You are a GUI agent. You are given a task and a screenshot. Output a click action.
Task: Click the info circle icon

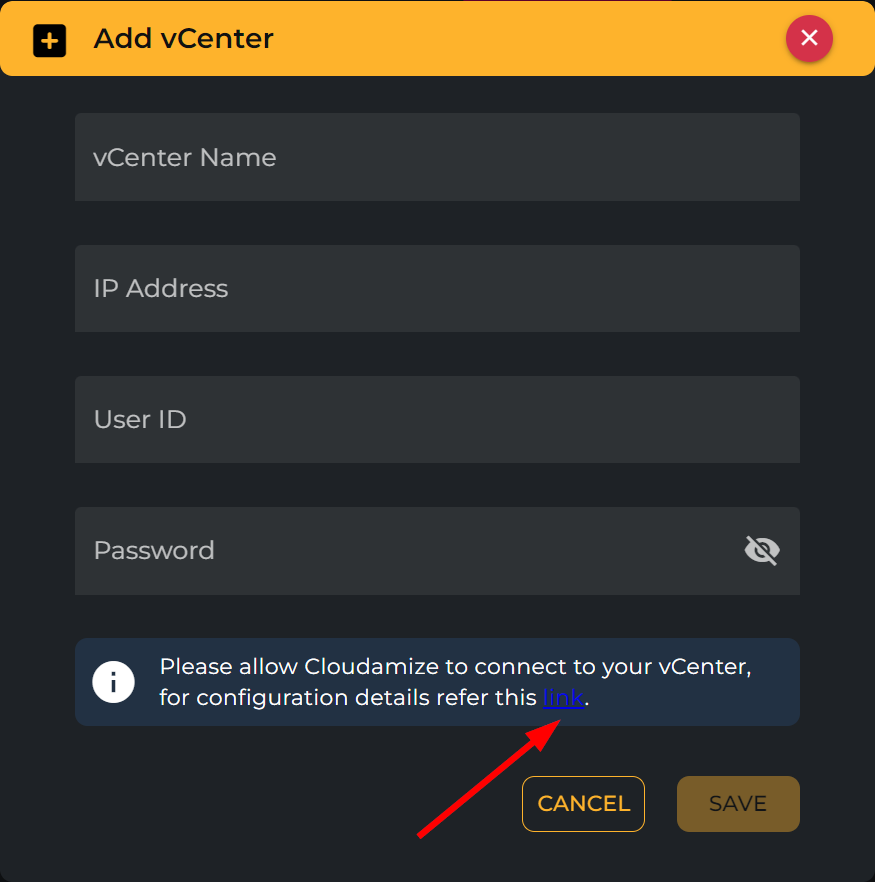click(x=114, y=682)
